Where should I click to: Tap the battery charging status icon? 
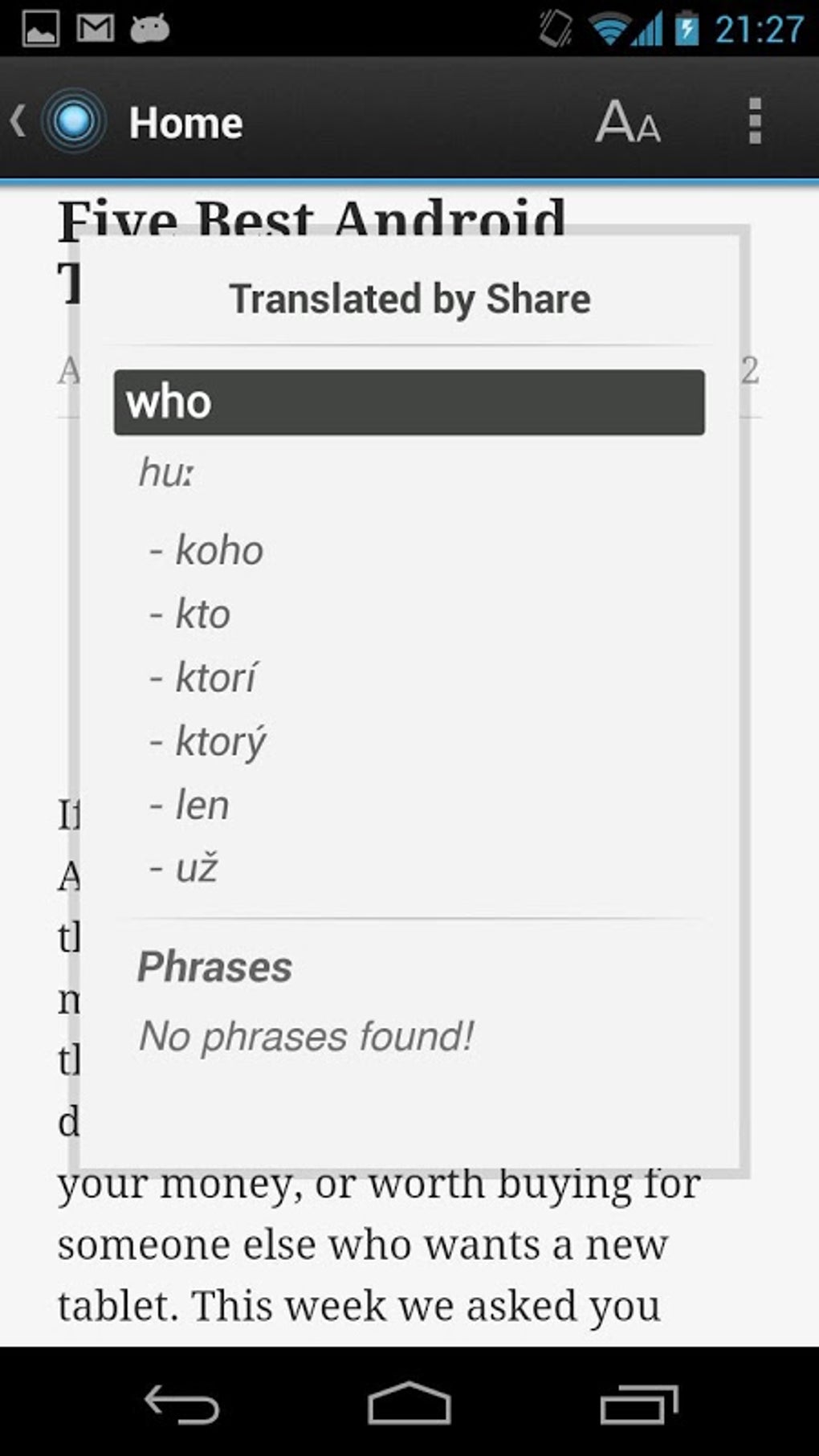click(x=687, y=29)
